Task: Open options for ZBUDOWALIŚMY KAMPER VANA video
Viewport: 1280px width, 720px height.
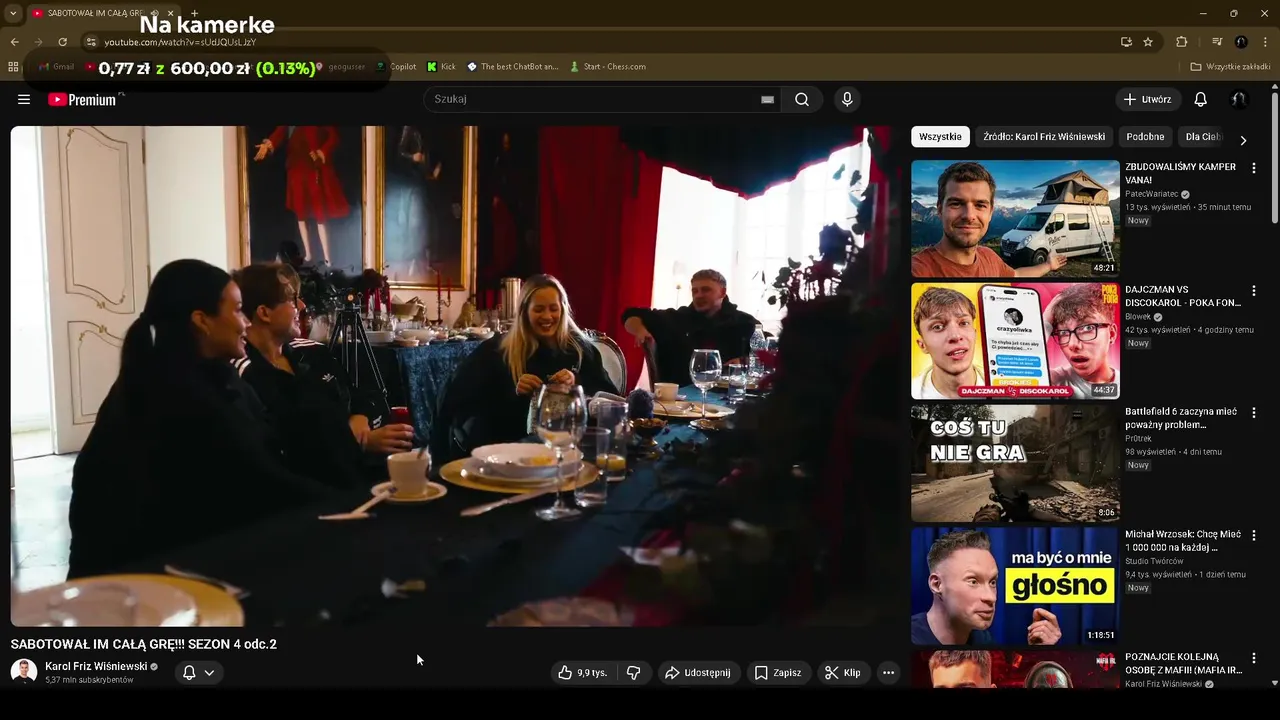Action: (x=1254, y=168)
